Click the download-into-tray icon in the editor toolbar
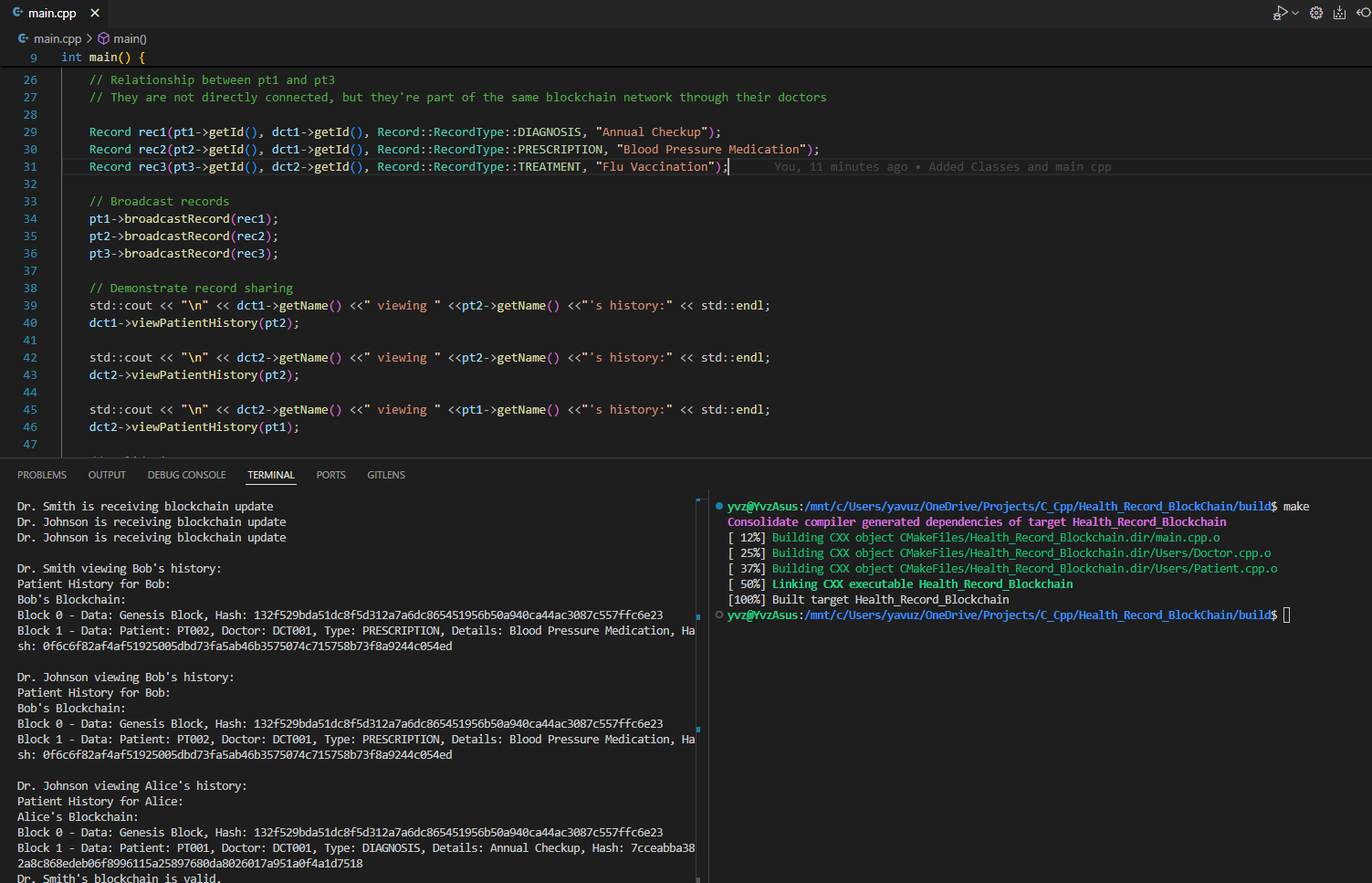This screenshot has height=883, width=1372. [1339, 13]
